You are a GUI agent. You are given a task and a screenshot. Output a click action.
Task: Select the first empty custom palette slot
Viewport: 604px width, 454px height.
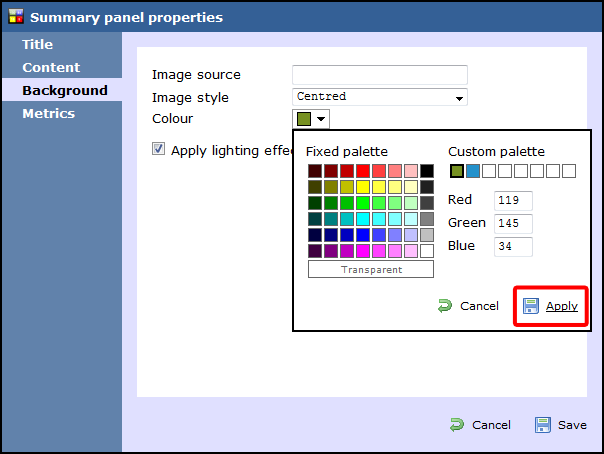pyautogui.click(x=489, y=171)
